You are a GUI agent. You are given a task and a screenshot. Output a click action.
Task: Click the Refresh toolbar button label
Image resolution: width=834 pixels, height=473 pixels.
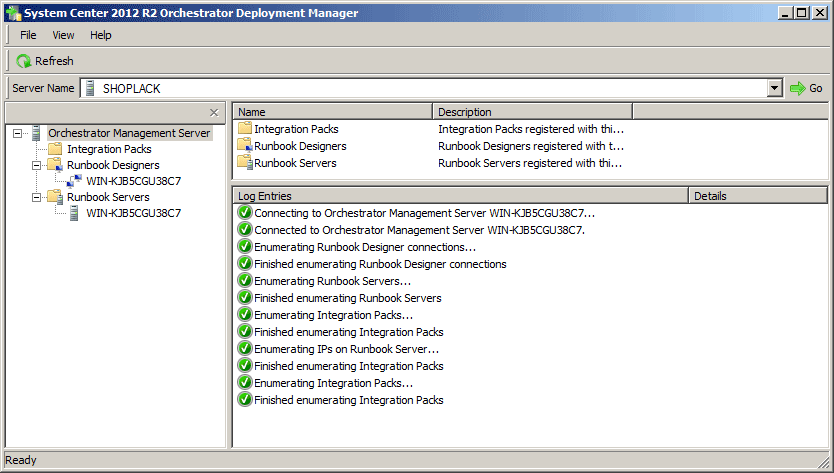tap(54, 61)
